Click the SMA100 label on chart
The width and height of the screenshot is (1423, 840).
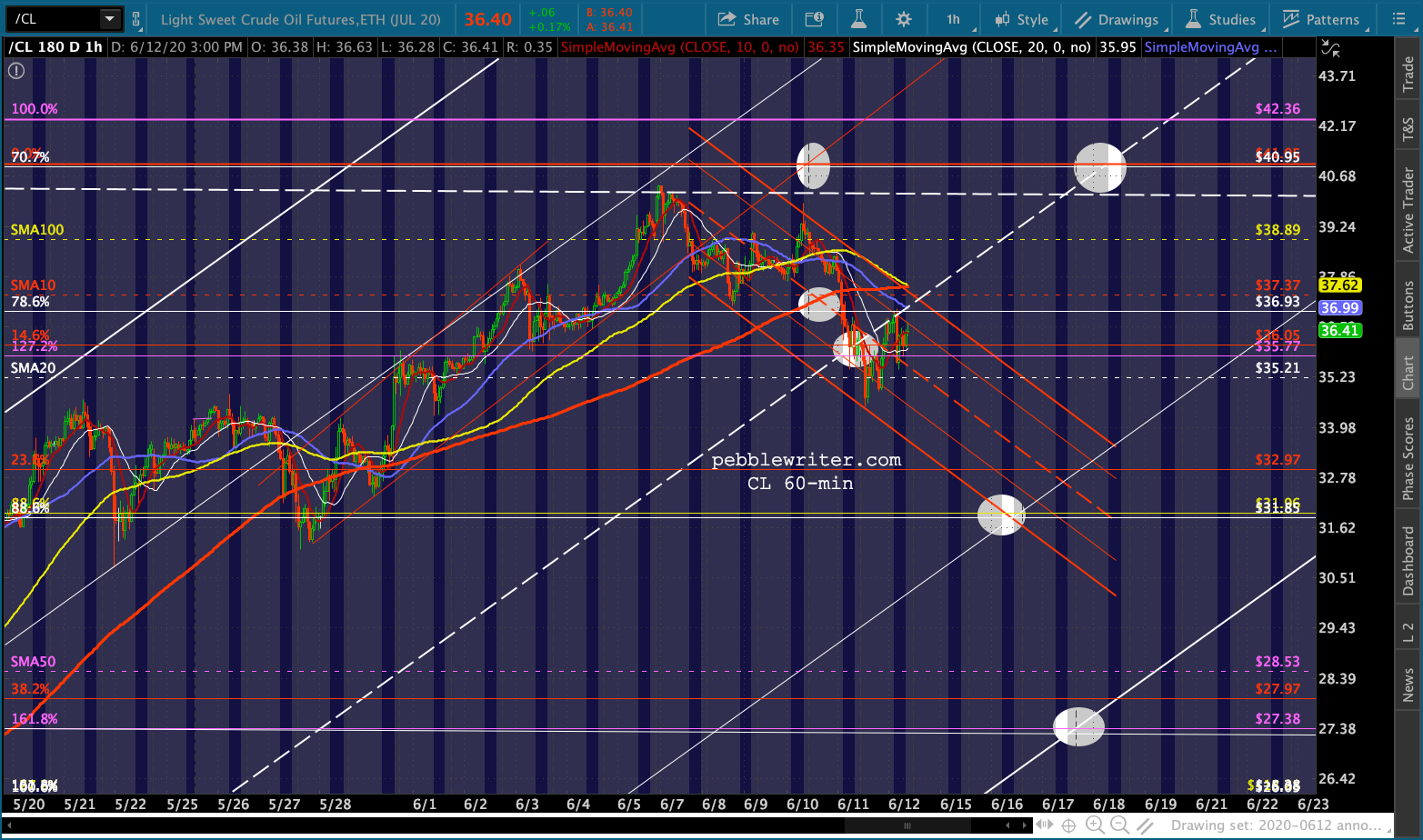pos(37,230)
